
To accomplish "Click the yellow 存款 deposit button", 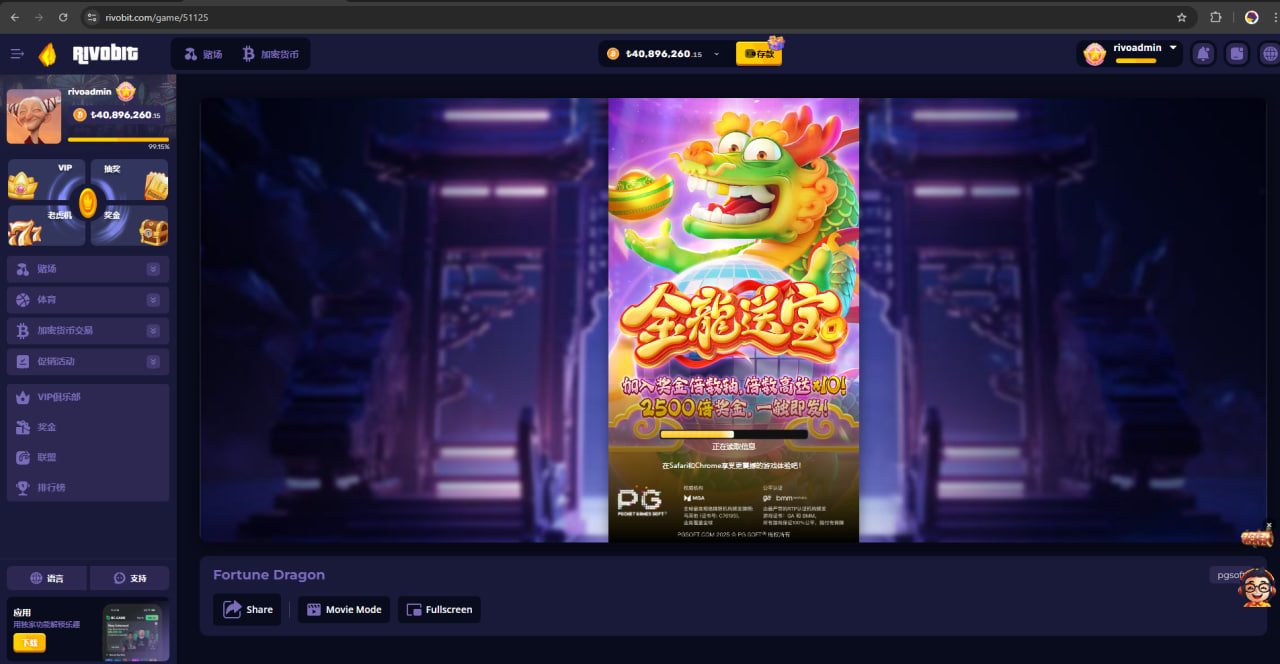I will coord(759,54).
